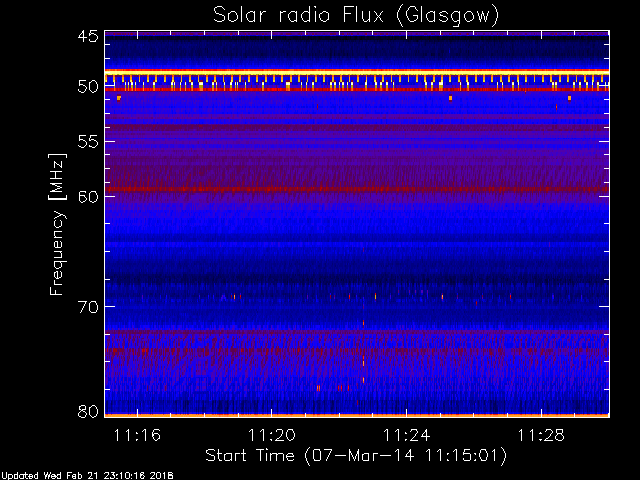Image resolution: width=640 pixels, height=480 pixels.
Task: Click the 'Solar radio Flux (Glasgow)' title
Action: 356,16
